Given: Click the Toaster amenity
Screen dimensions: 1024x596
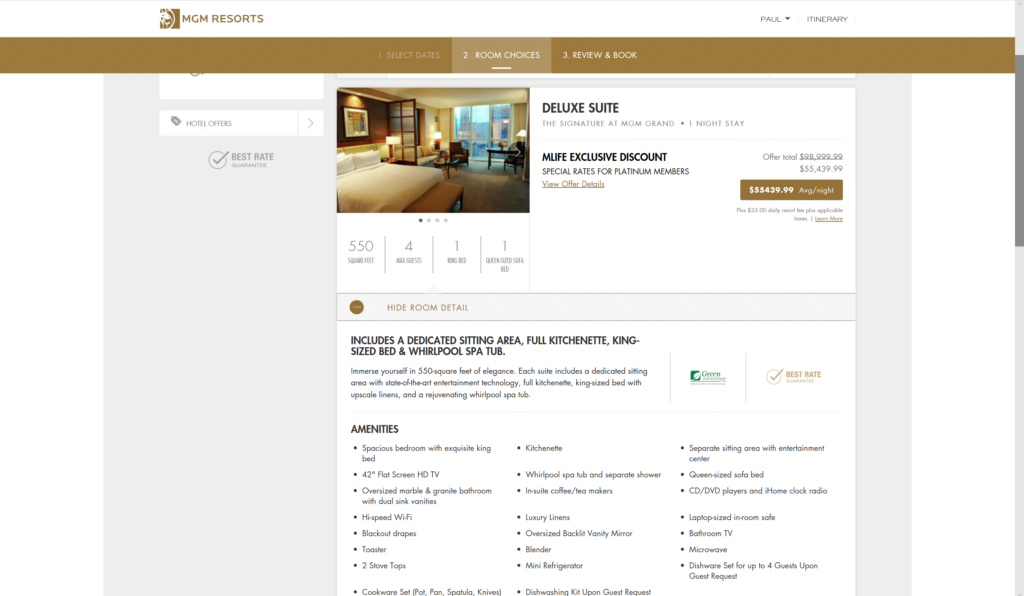Looking at the screenshot, I should [374, 550].
